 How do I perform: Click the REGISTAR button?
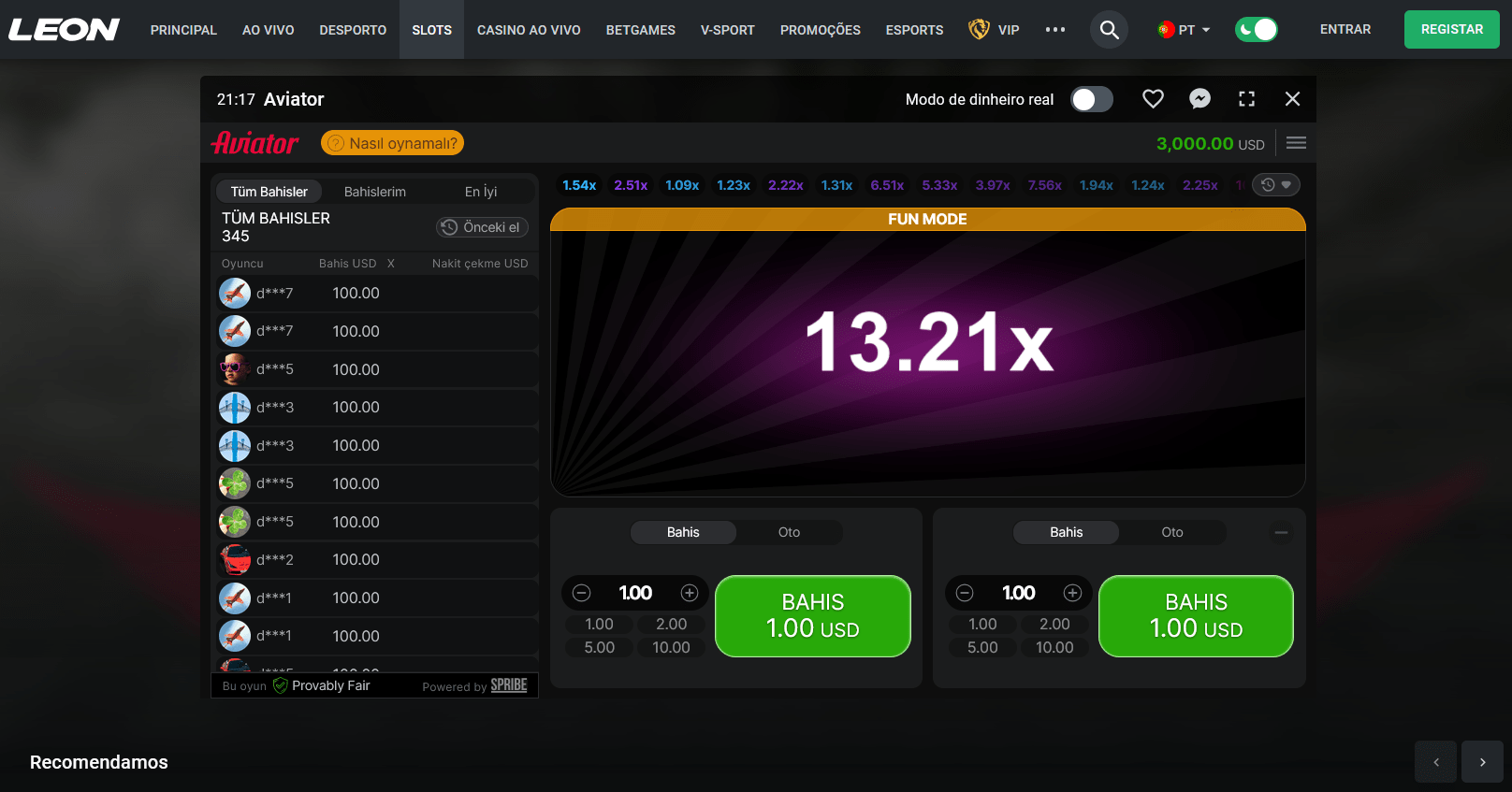click(x=1451, y=30)
